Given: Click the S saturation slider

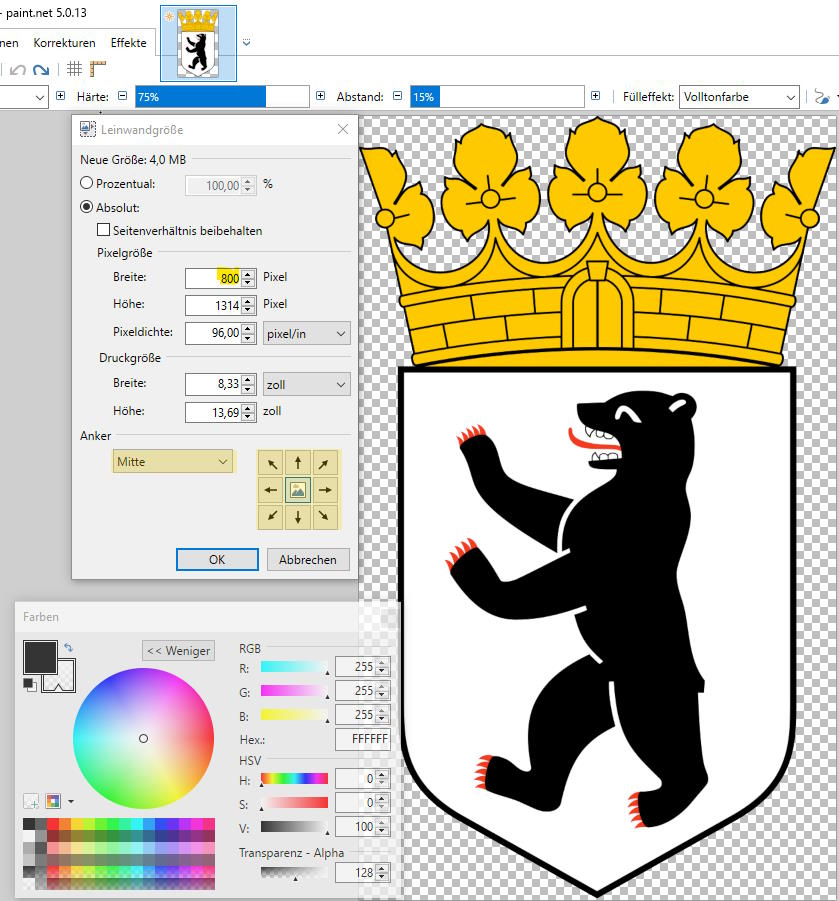Looking at the screenshot, I should 294,803.
